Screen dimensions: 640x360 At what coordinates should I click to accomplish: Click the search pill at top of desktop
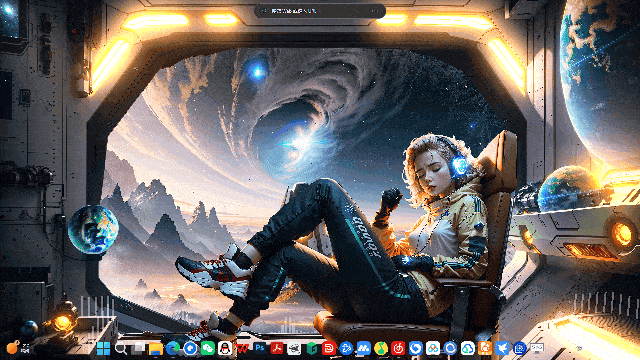click(320, 11)
